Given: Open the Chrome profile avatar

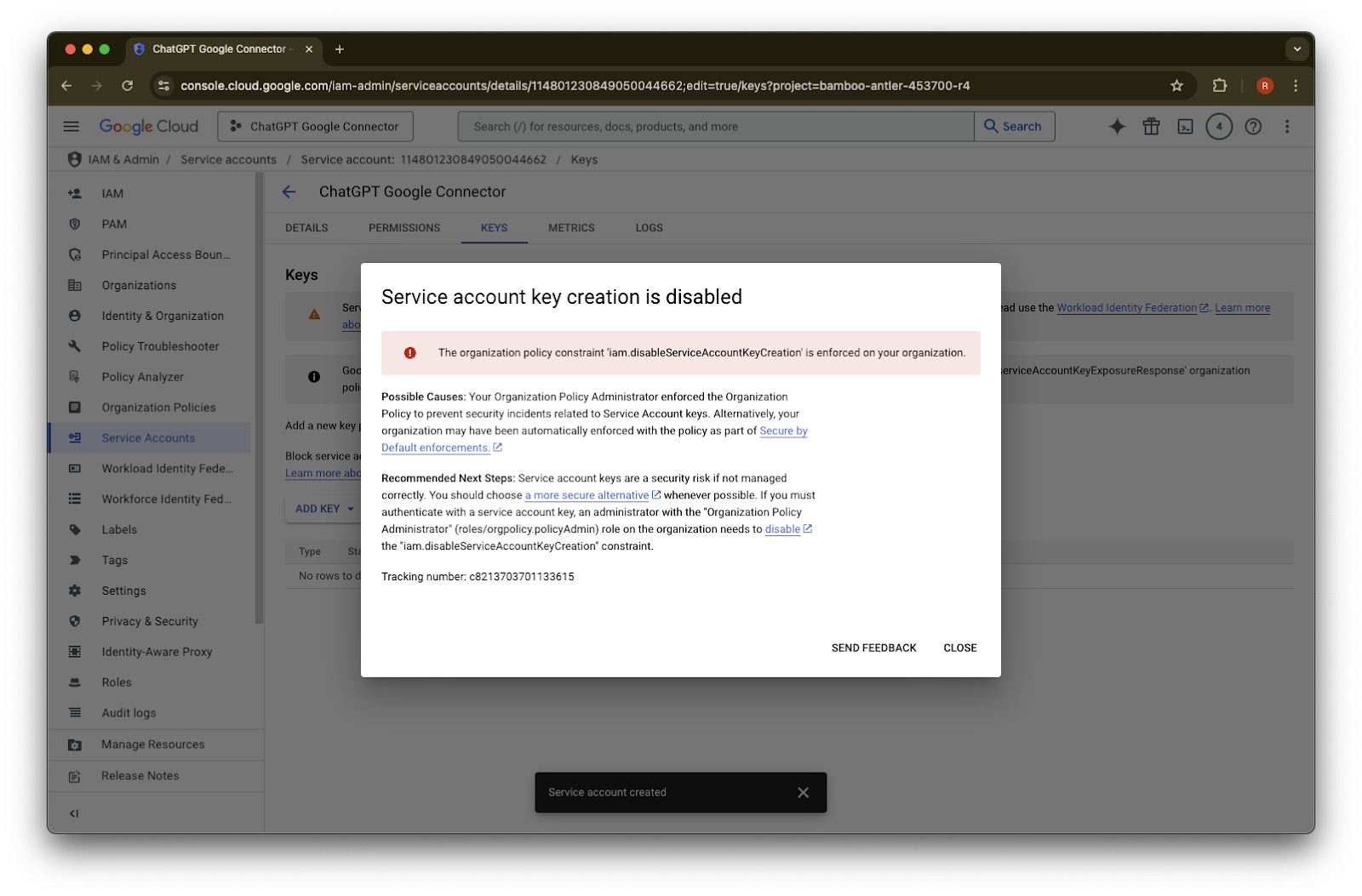Looking at the screenshot, I should pos(1265,86).
